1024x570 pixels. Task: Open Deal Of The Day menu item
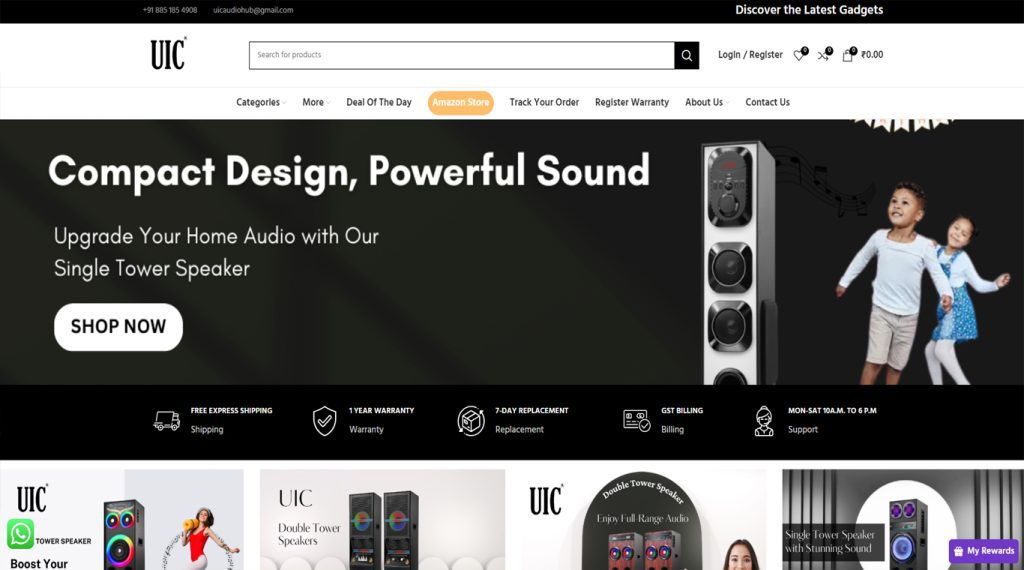pyautogui.click(x=379, y=103)
